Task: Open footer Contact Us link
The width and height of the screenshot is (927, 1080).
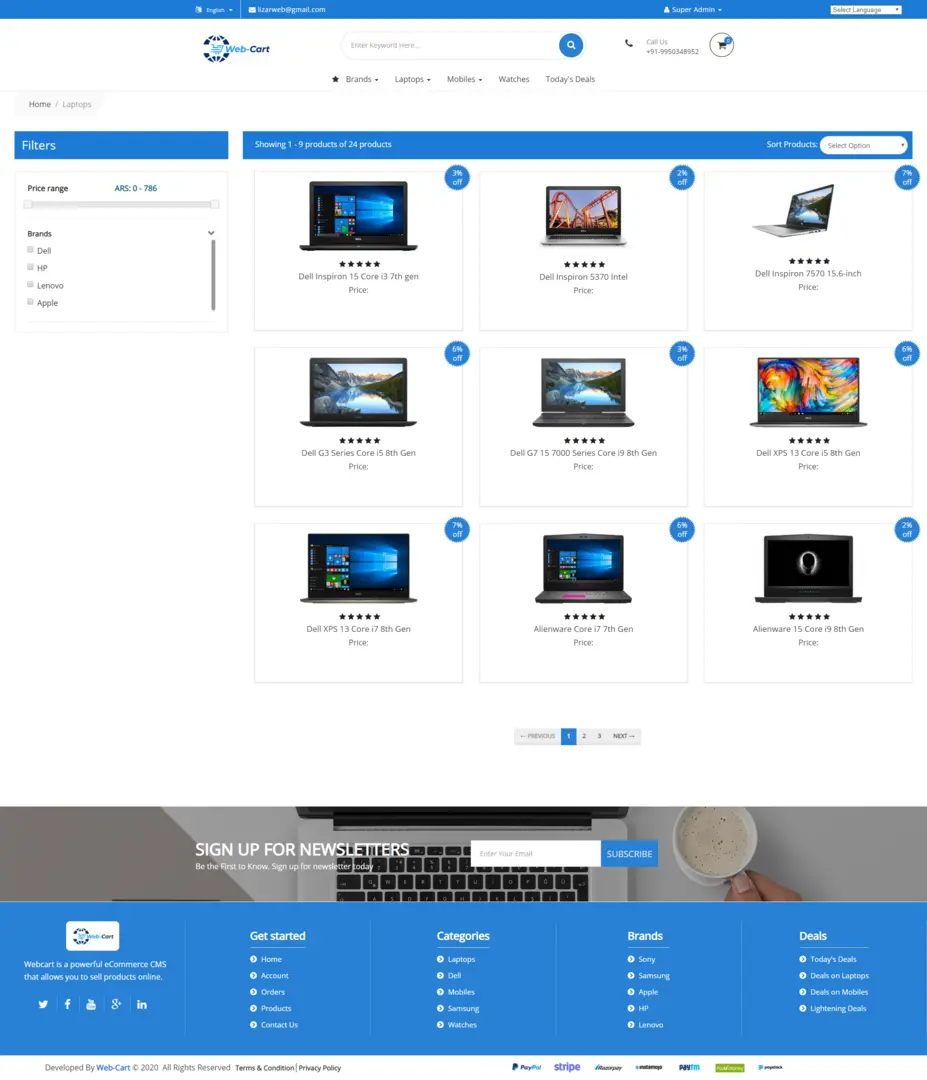Action: coord(279,1025)
